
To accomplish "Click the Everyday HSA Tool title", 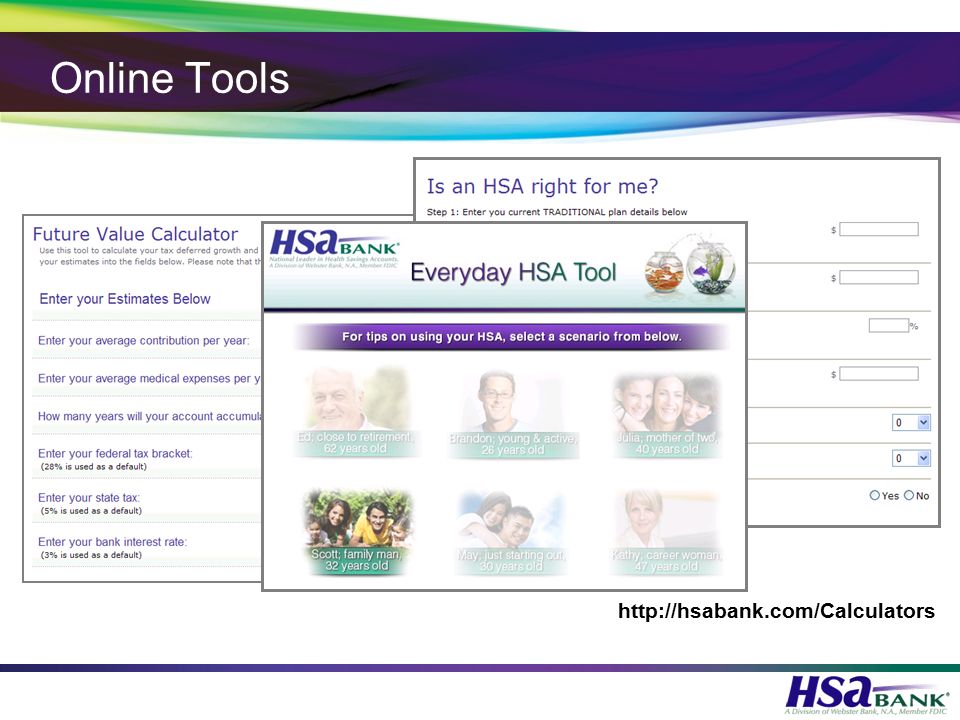I will click(513, 272).
